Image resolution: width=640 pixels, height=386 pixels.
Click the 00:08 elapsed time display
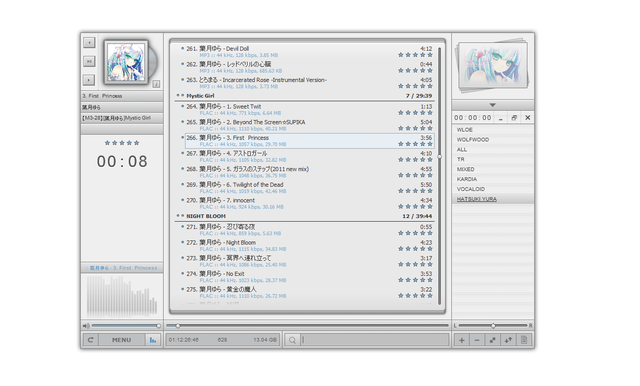pos(122,162)
